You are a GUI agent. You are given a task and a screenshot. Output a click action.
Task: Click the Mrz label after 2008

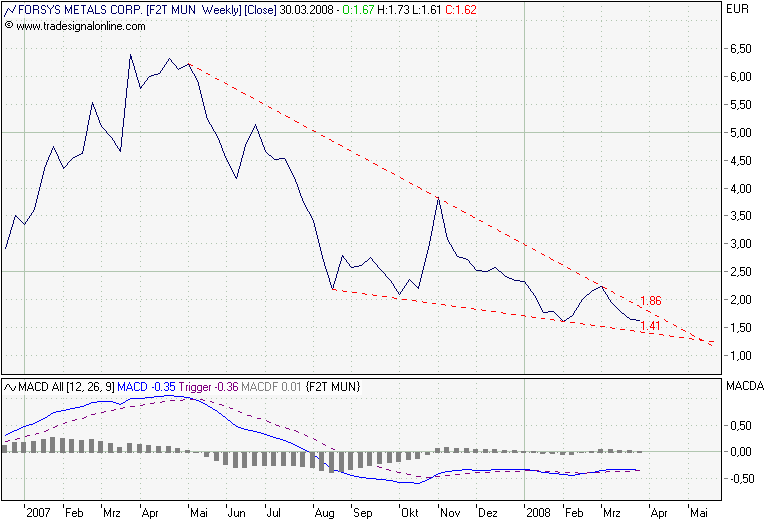612,513
